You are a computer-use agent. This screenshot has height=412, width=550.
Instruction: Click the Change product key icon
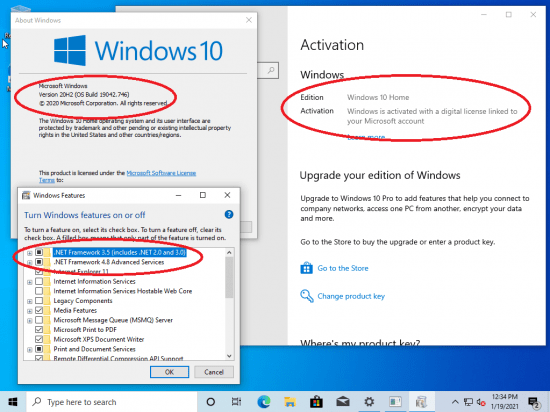pyautogui.click(x=307, y=296)
